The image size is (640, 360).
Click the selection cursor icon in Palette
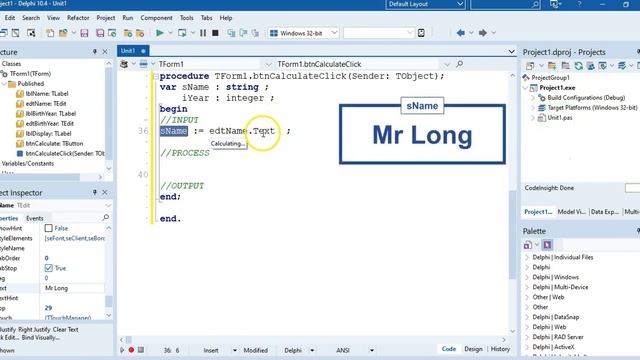(x=547, y=245)
